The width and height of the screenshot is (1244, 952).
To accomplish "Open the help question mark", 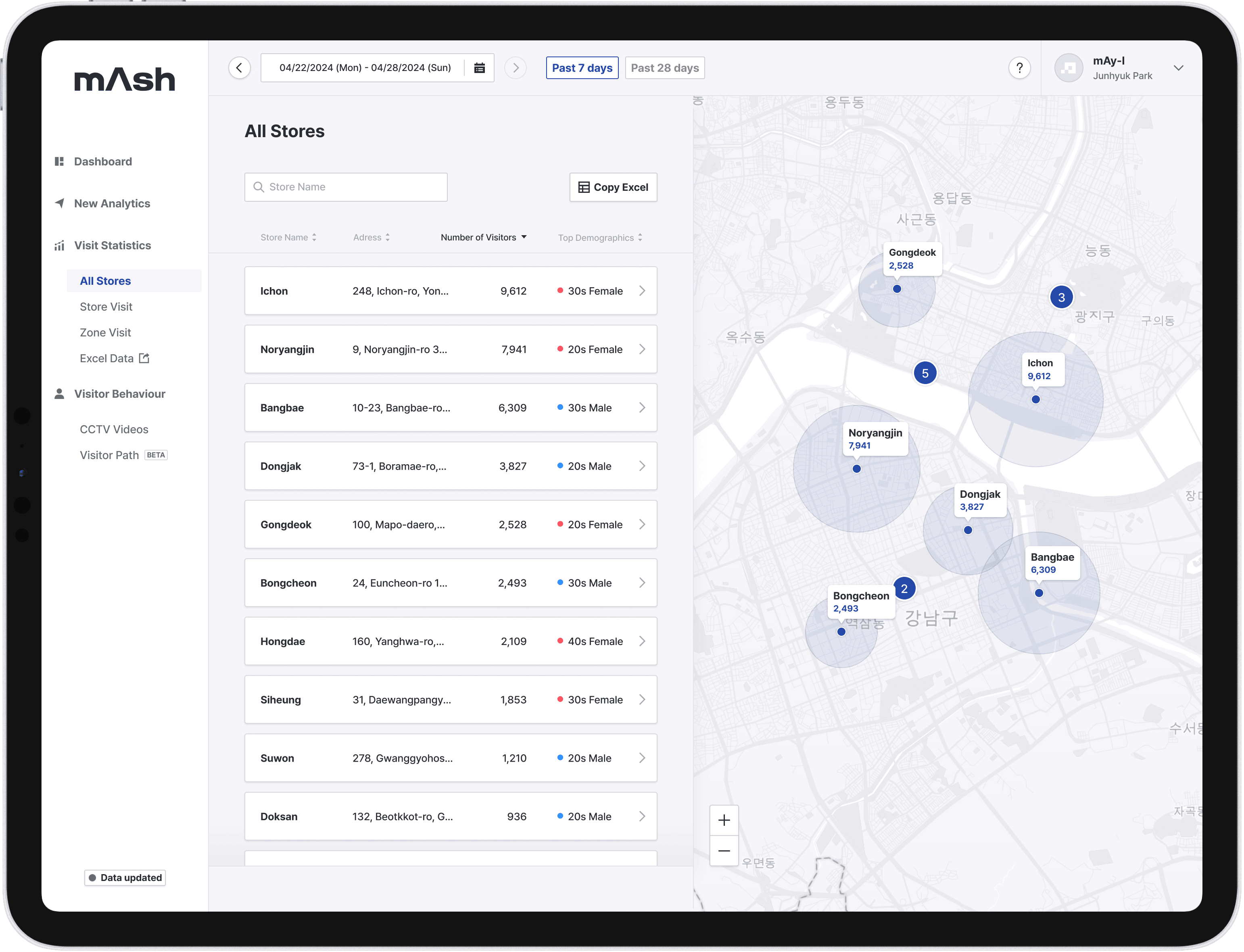I will click(x=1020, y=68).
